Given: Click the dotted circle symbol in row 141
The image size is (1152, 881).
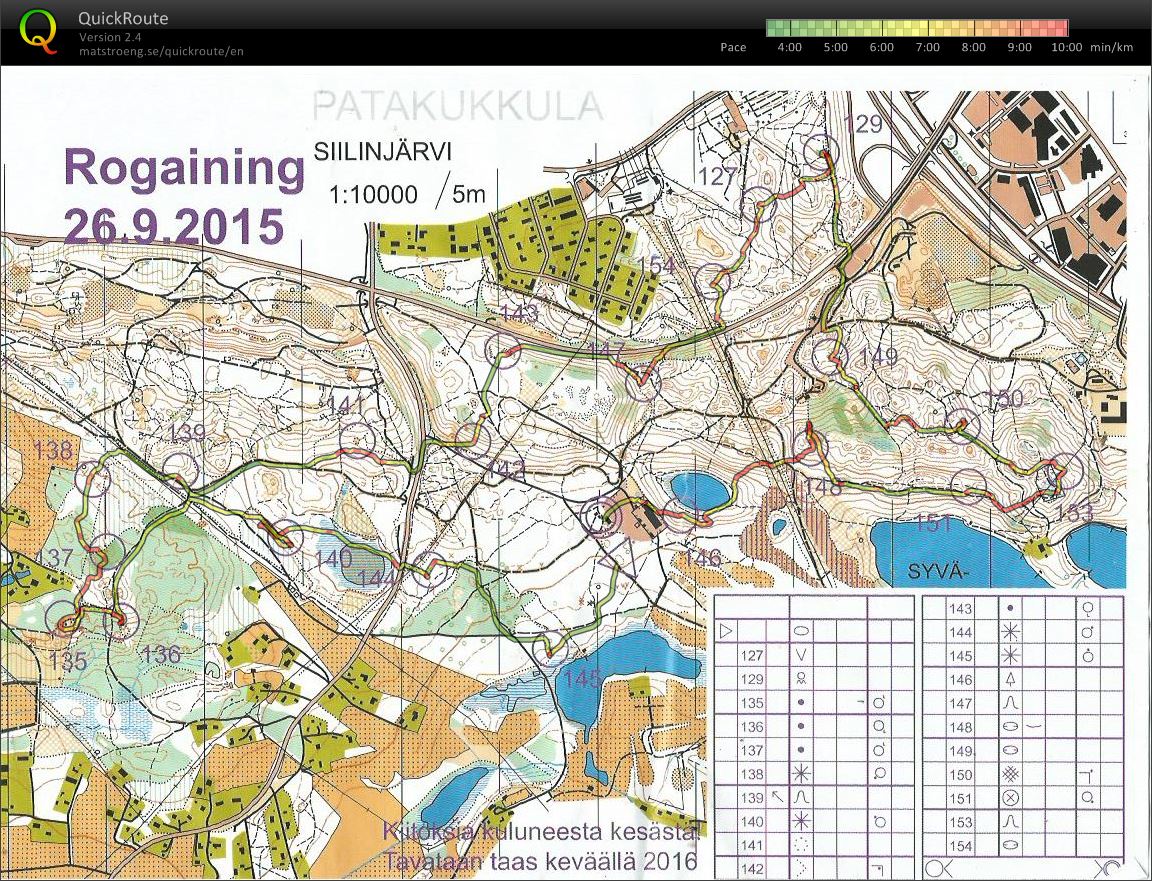Looking at the screenshot, I should (x=801, y=845).
